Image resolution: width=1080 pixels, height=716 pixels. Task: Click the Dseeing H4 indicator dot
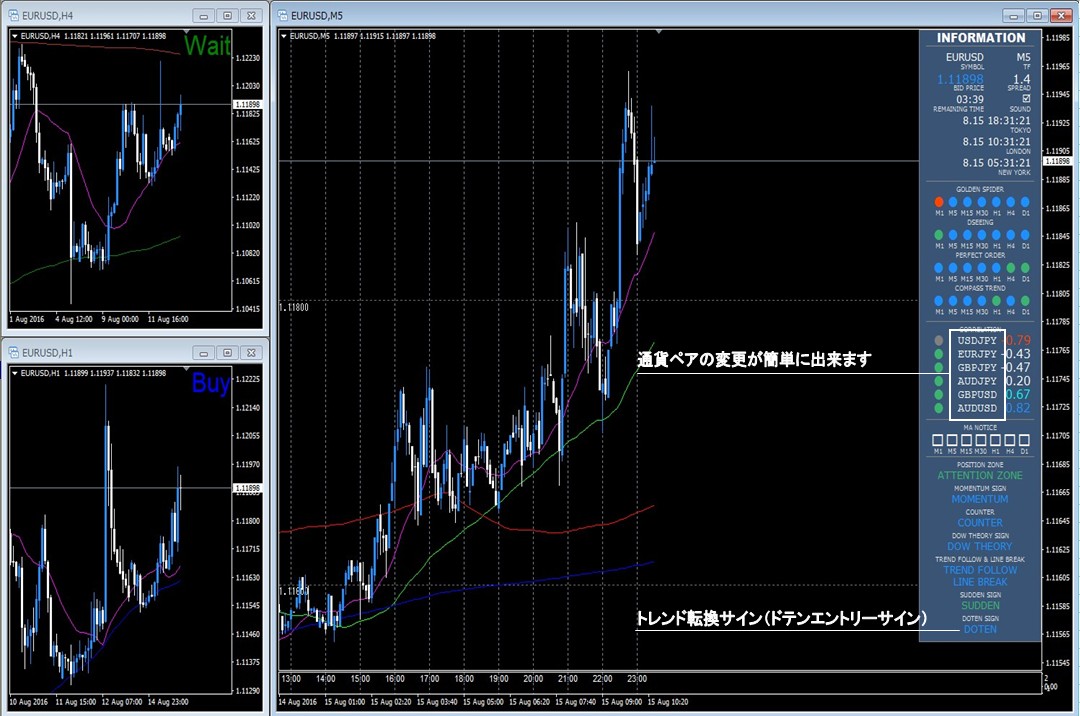pos(1010,235)
